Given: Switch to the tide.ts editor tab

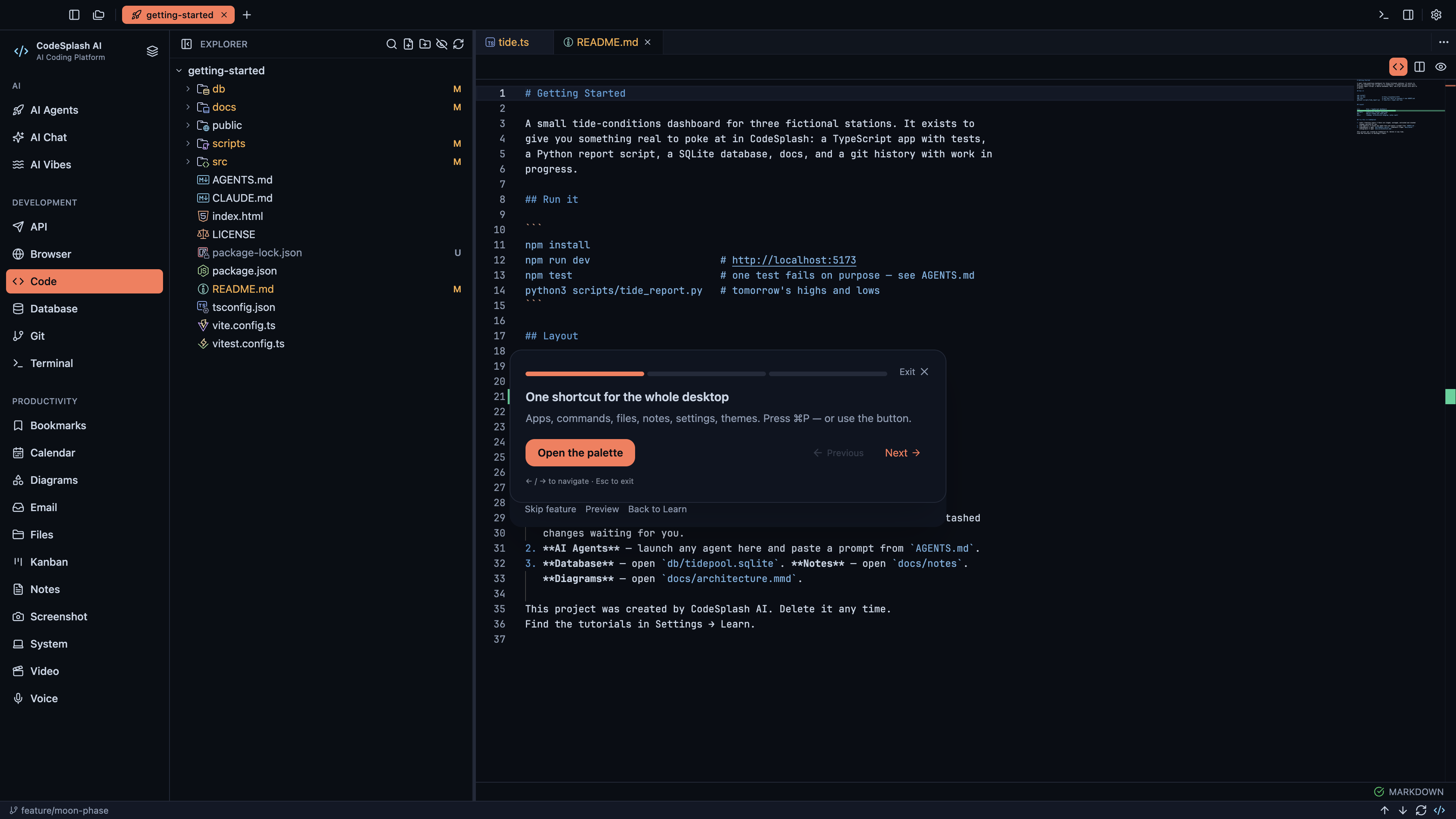Looking at the screenshot, I should point(515,42).
